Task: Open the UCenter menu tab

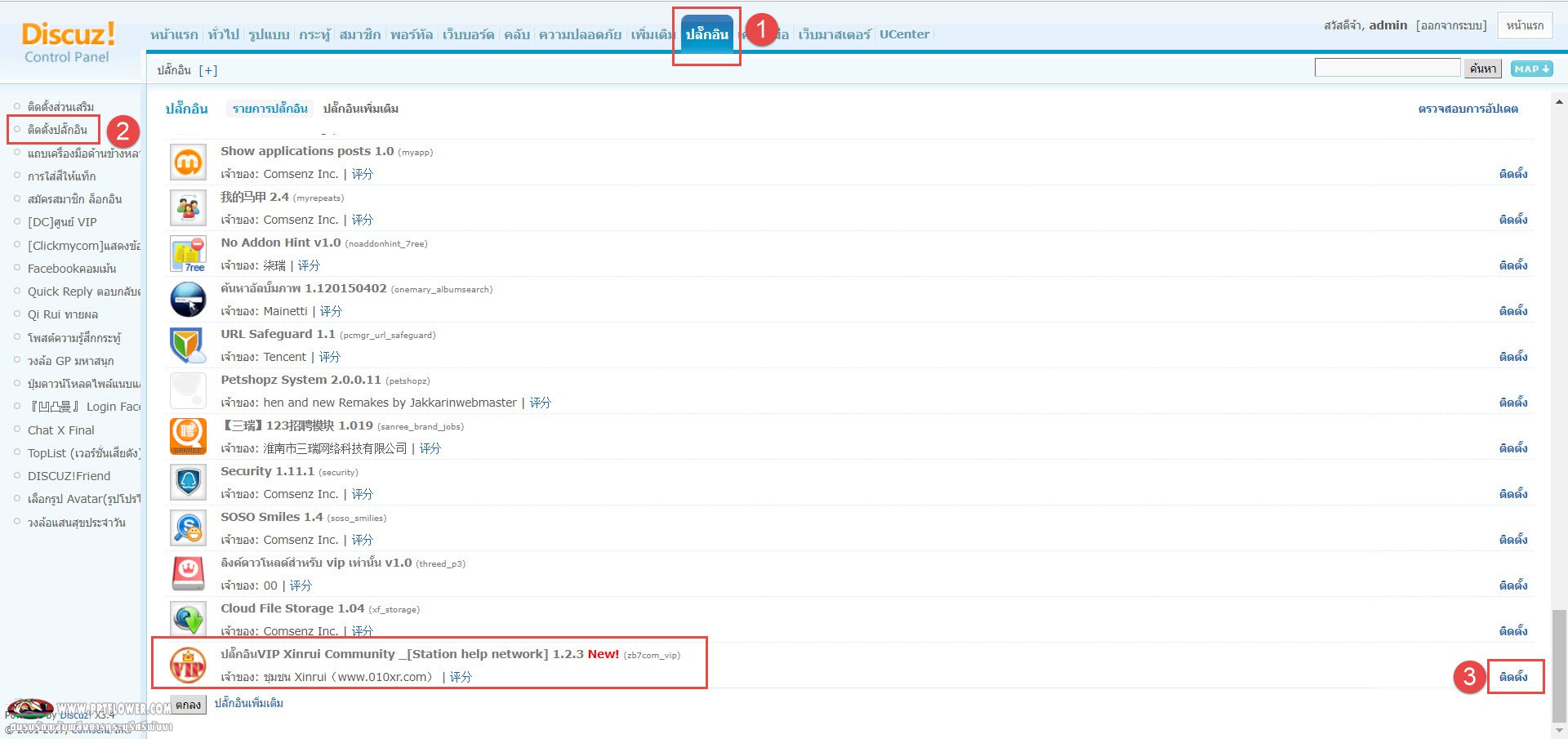Action: click(x=904, y=34)
